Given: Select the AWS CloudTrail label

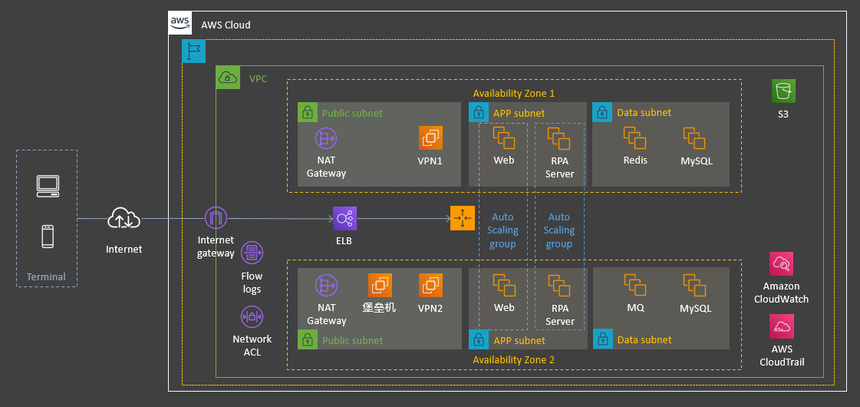Looking at the screenshot, I should (782, 355).
